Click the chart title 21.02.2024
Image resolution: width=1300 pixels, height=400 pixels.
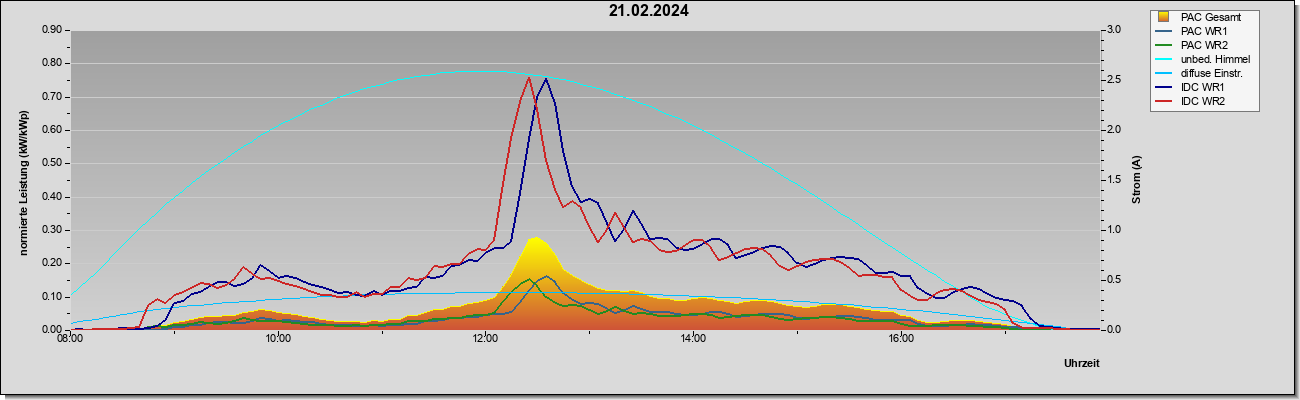(x=648, y=12)
